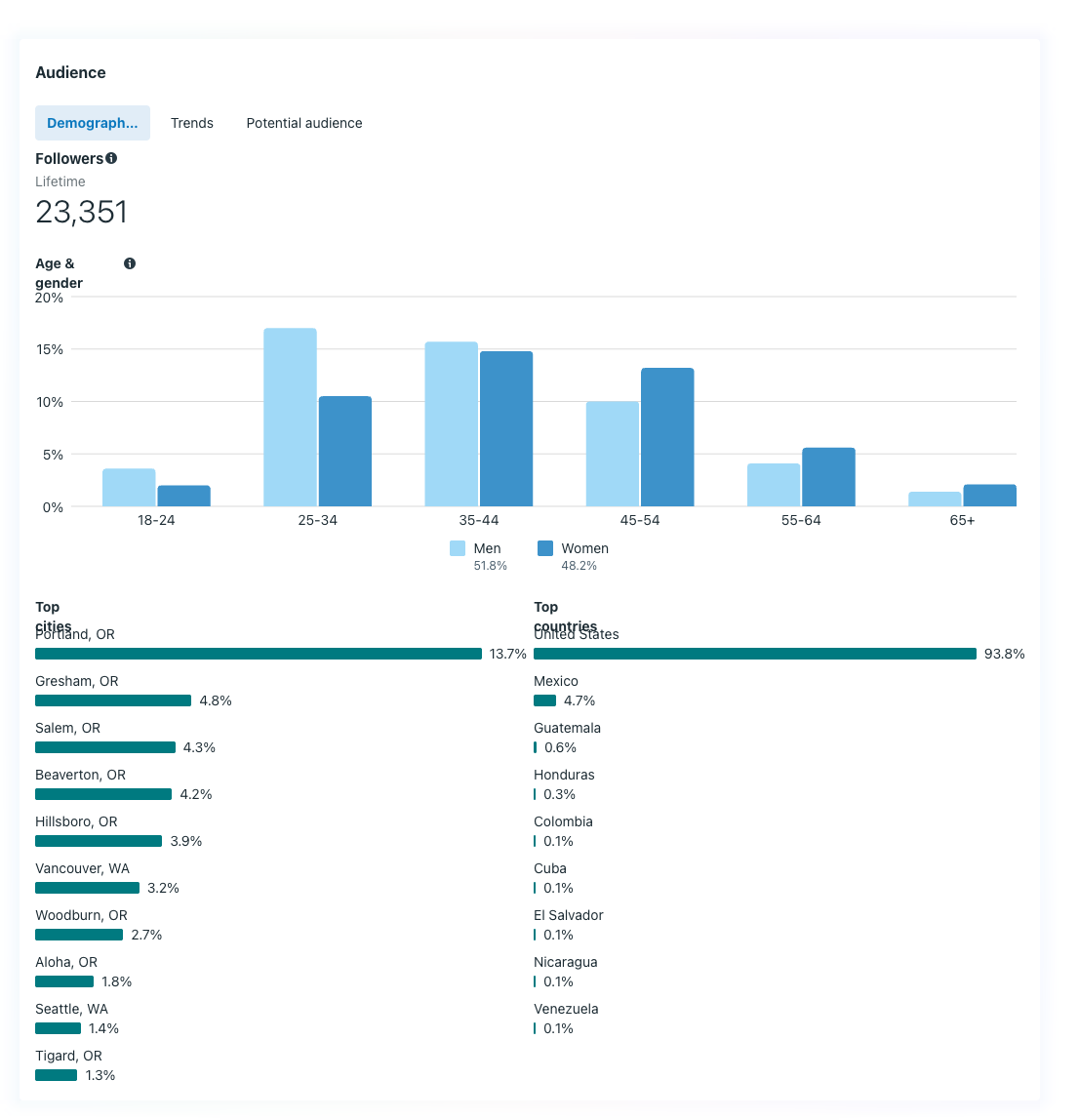Click the Women 45-54 bar

pyautogui.click(x=667, y=437)
